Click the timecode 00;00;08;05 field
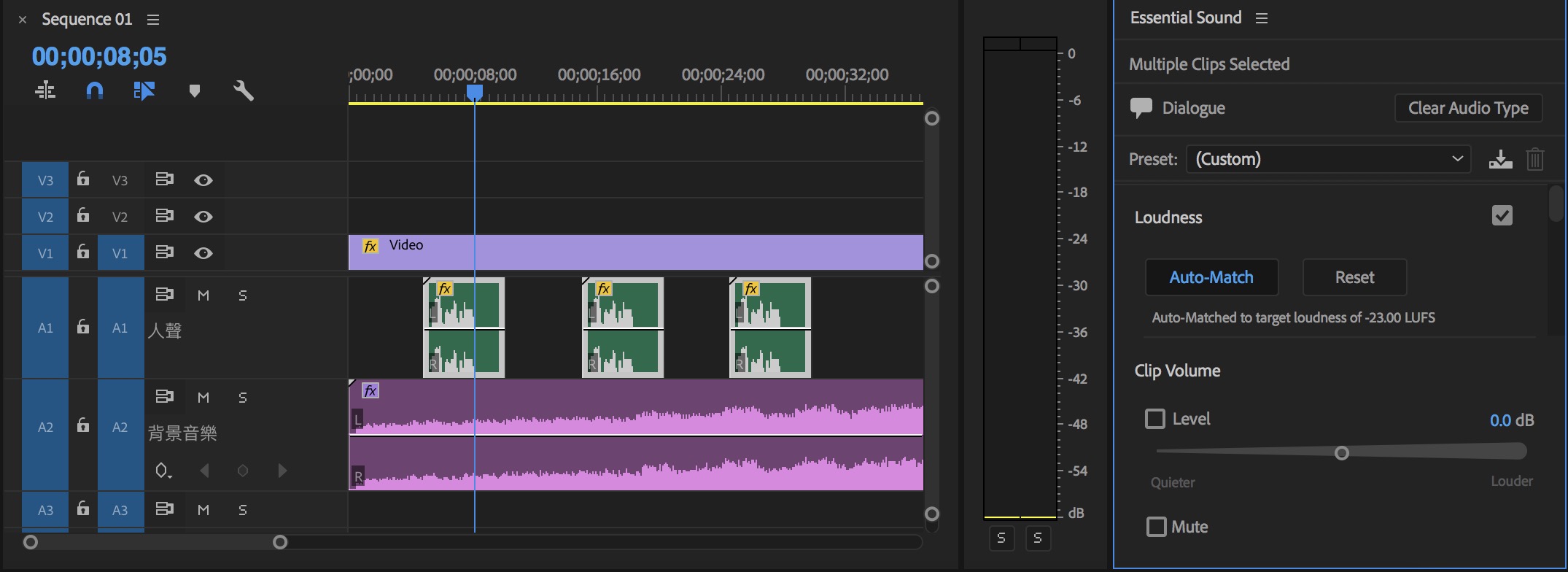The height and width of the screenshot is (572, 1568). (x=99, y=56)
